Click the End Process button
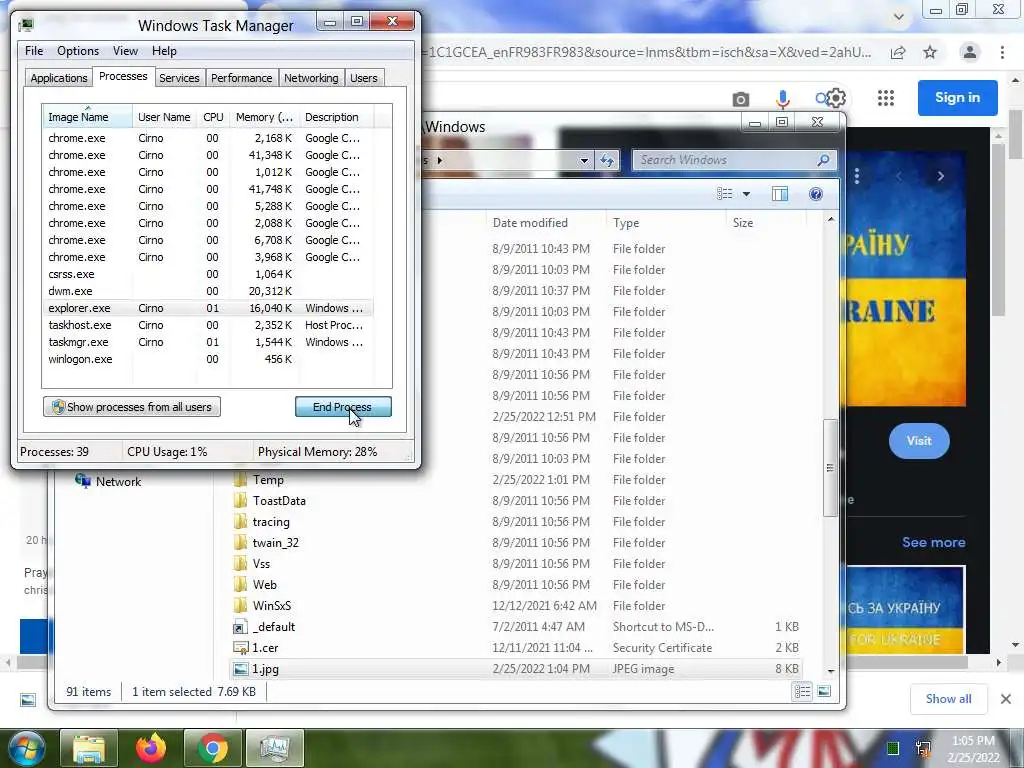1024x768 pixels. point(343,407)
